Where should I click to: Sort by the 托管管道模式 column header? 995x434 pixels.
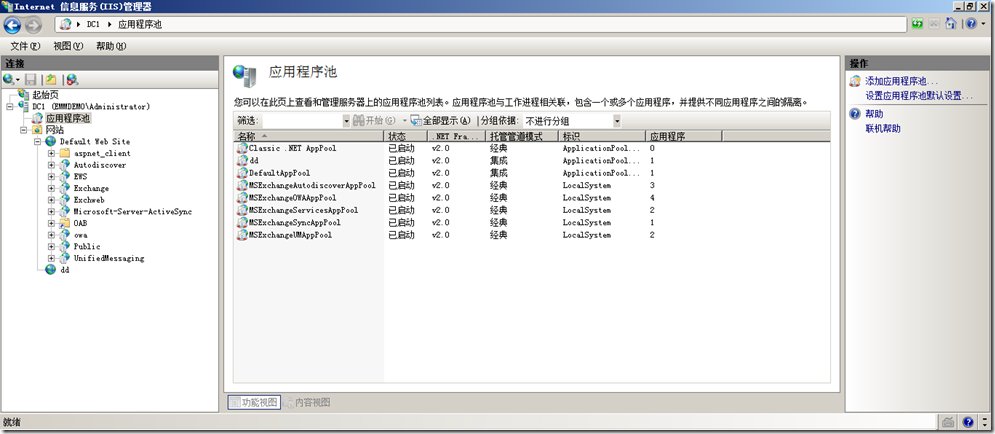(522, 136)
